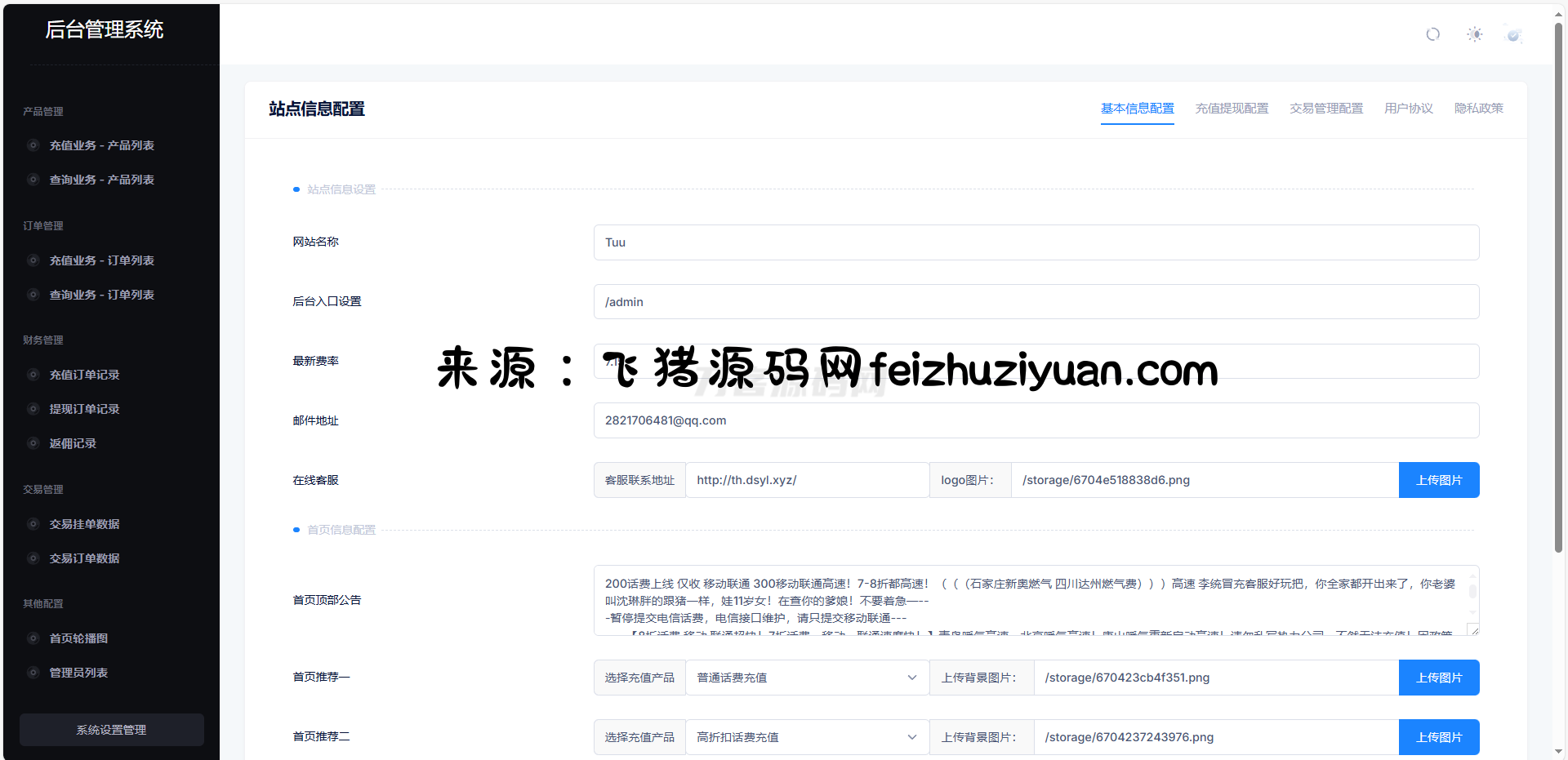Select the 隐私政策 tab
This screenshot has width=1568, height=760.
tap(1478, 109)
